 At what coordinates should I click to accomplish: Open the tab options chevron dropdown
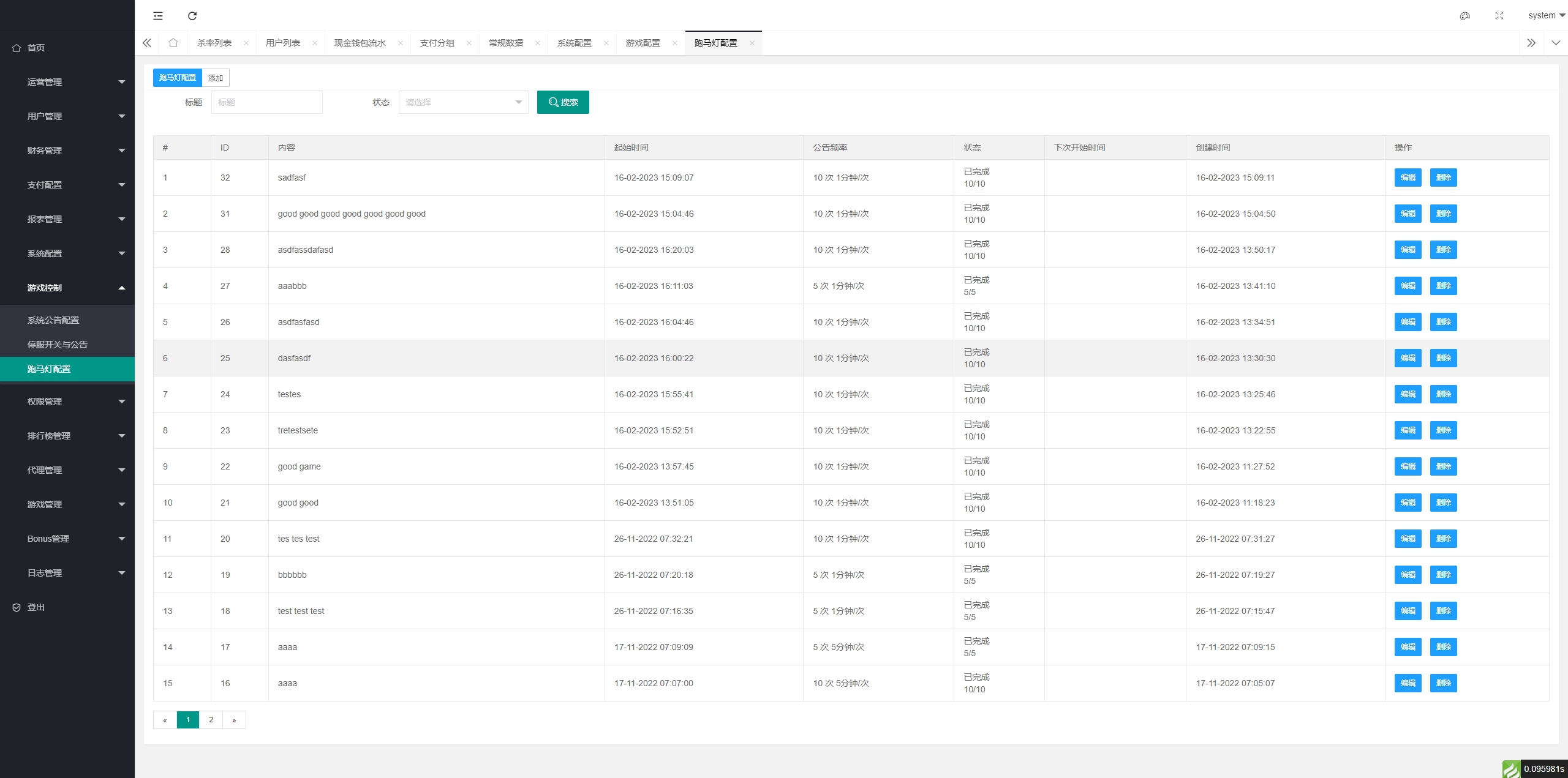[x=1556, y=43]
